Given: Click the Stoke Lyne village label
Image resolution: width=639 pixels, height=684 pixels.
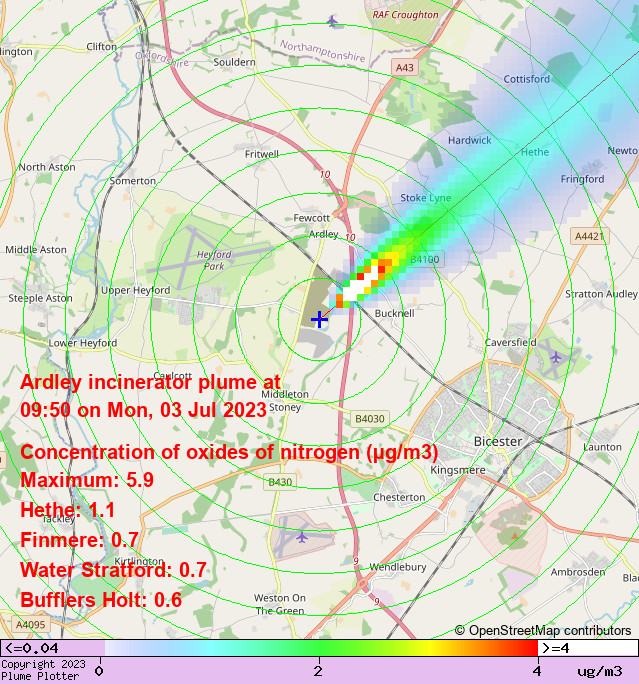Looking at the screenshot, I should click(x=426, y=198).
